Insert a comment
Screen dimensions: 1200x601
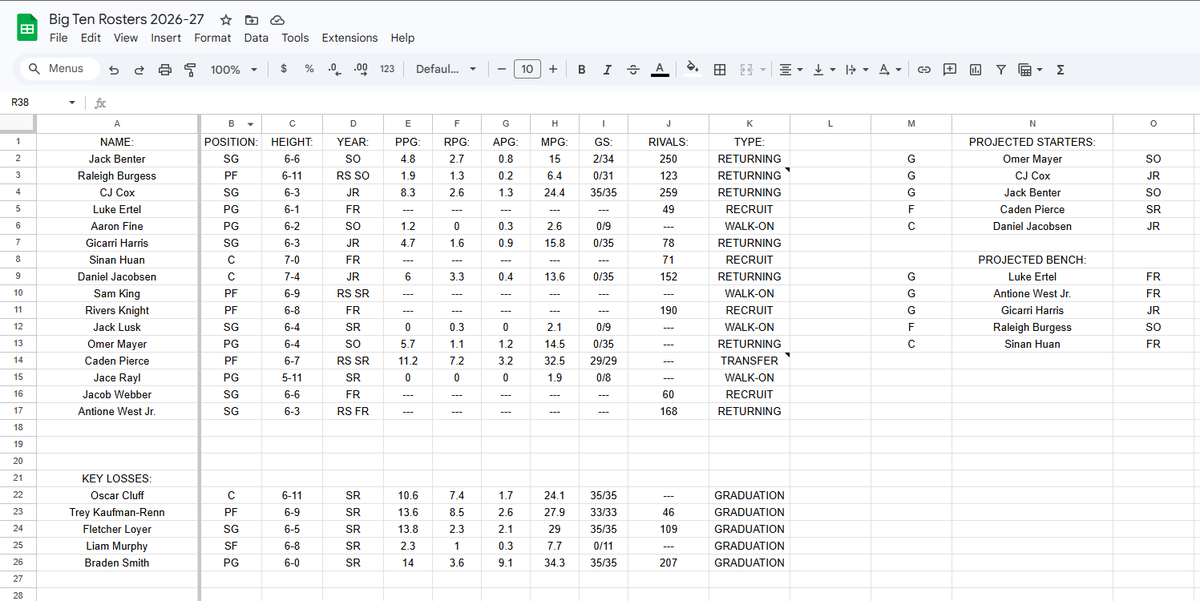pos(949,70)
